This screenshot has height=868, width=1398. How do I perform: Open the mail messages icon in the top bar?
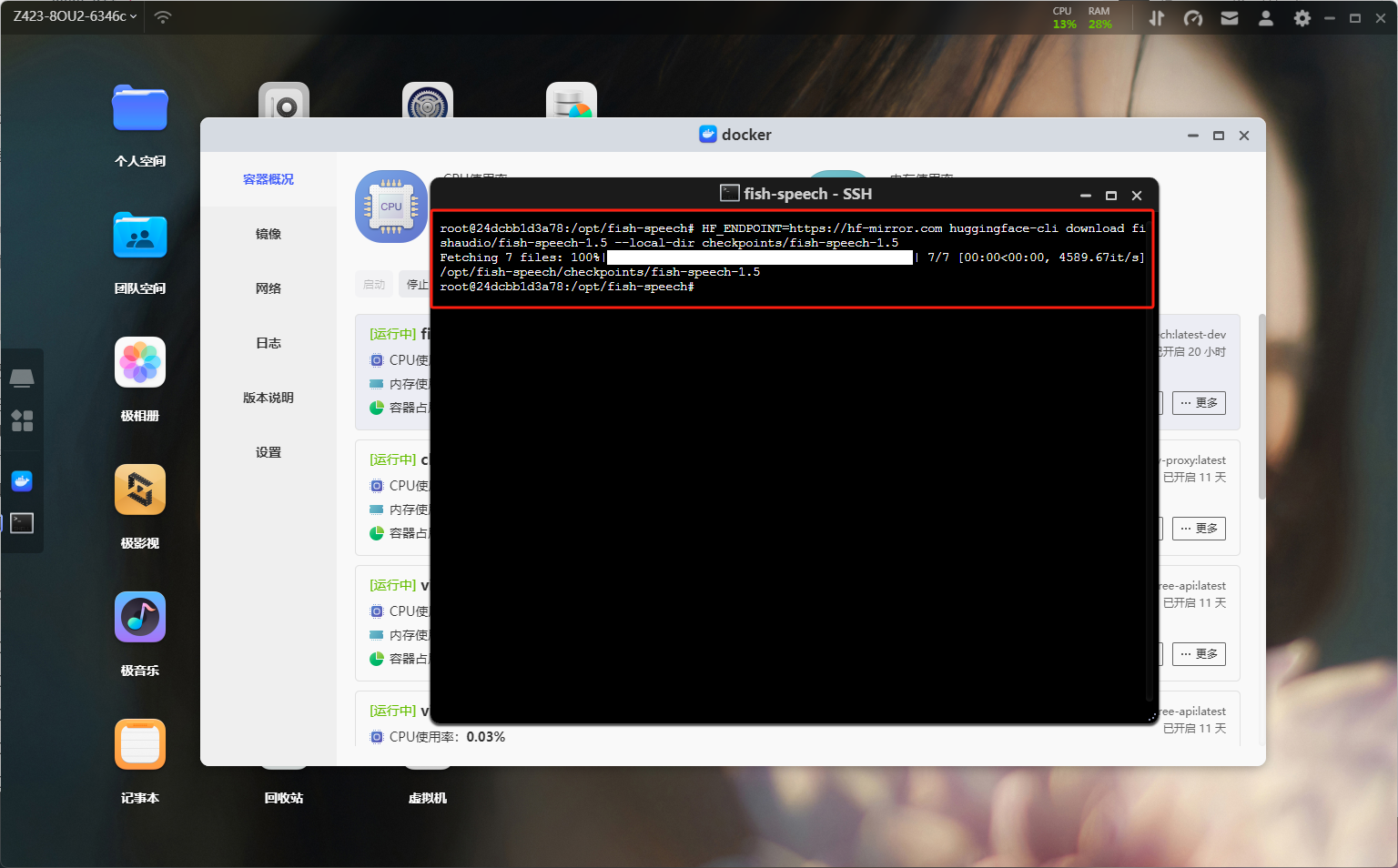click(1230, 17)
